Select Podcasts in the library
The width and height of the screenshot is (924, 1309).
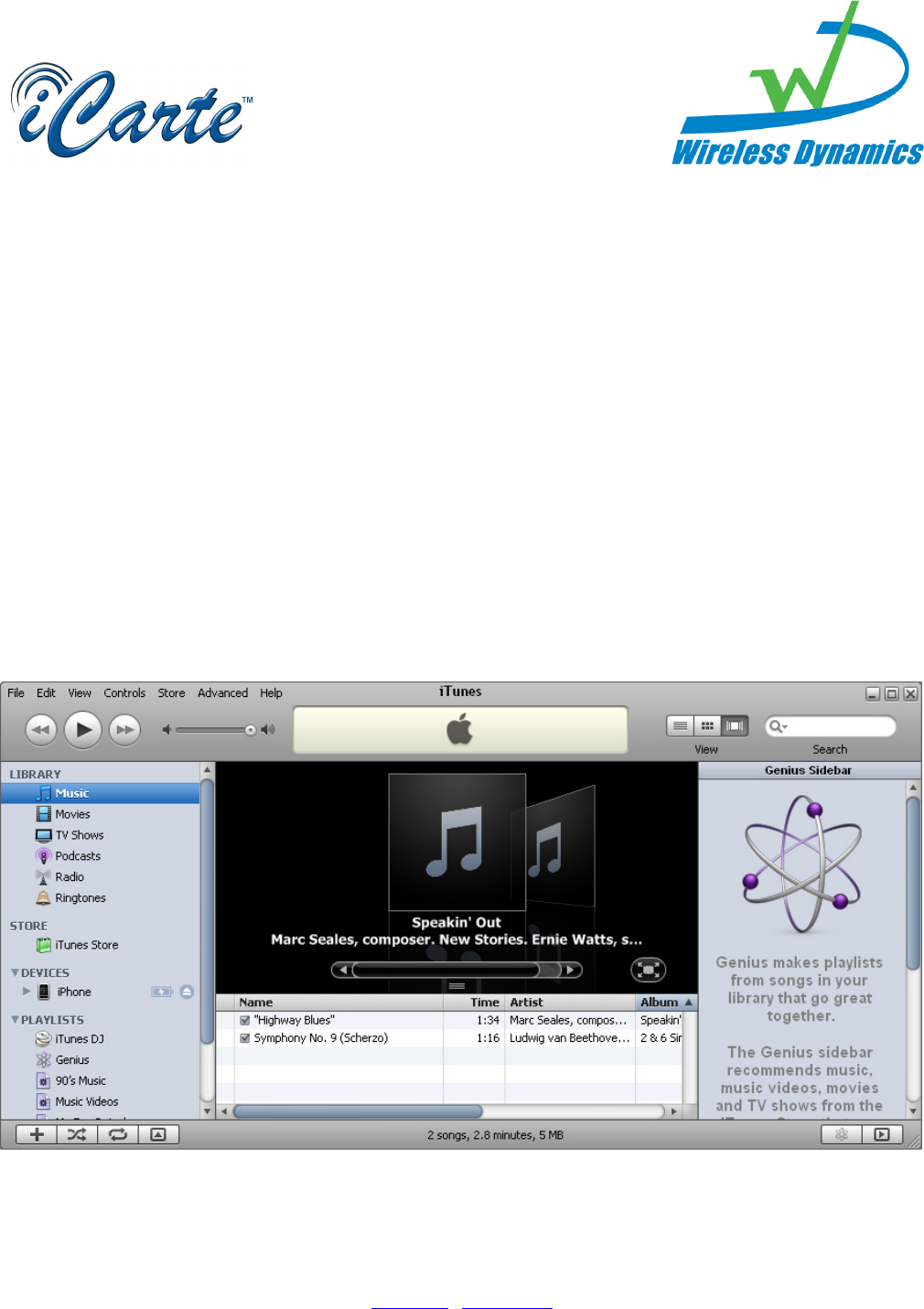coord(100,856)
